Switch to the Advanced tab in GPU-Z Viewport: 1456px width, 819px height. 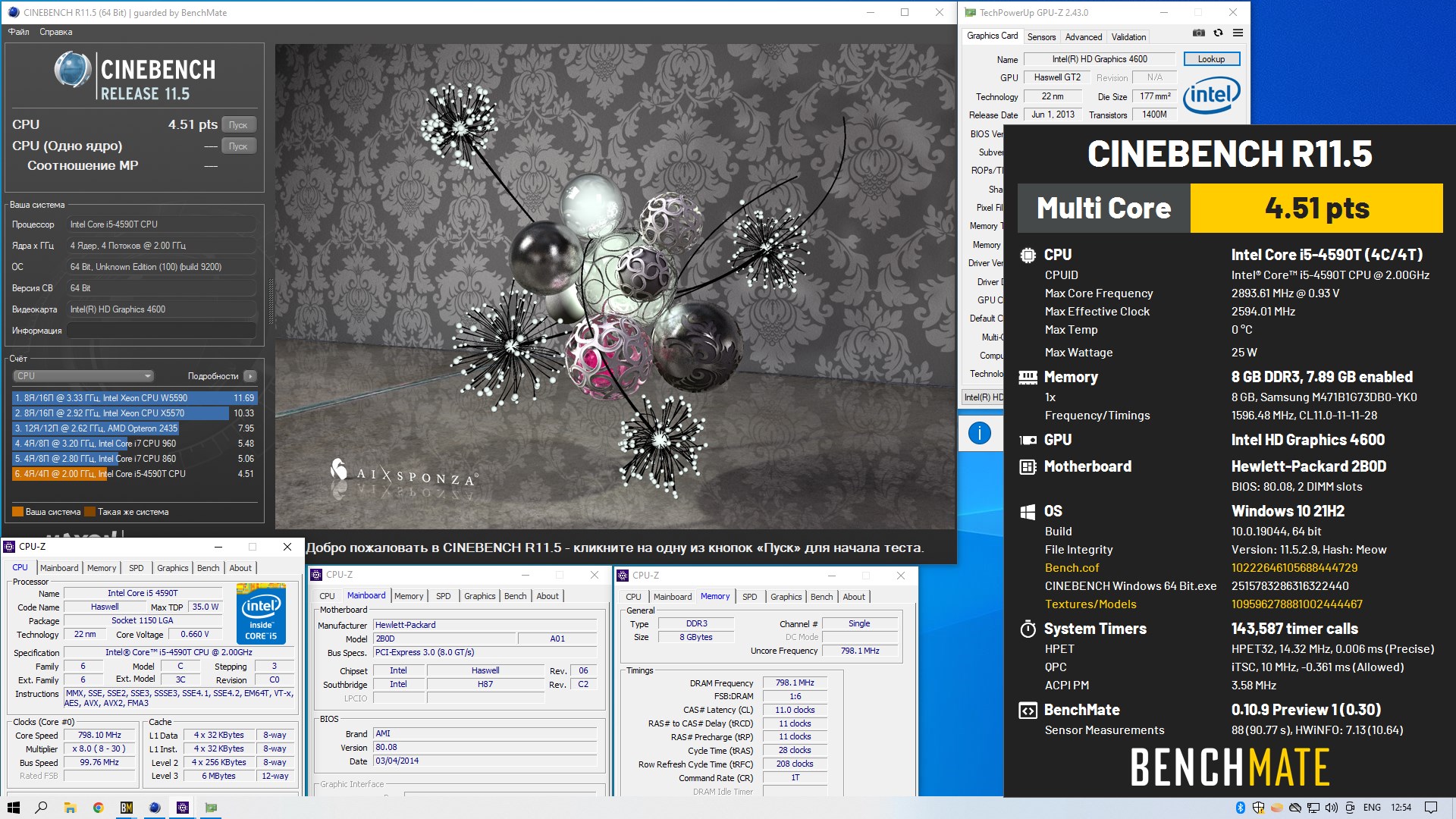click(x=1084, y=36)
